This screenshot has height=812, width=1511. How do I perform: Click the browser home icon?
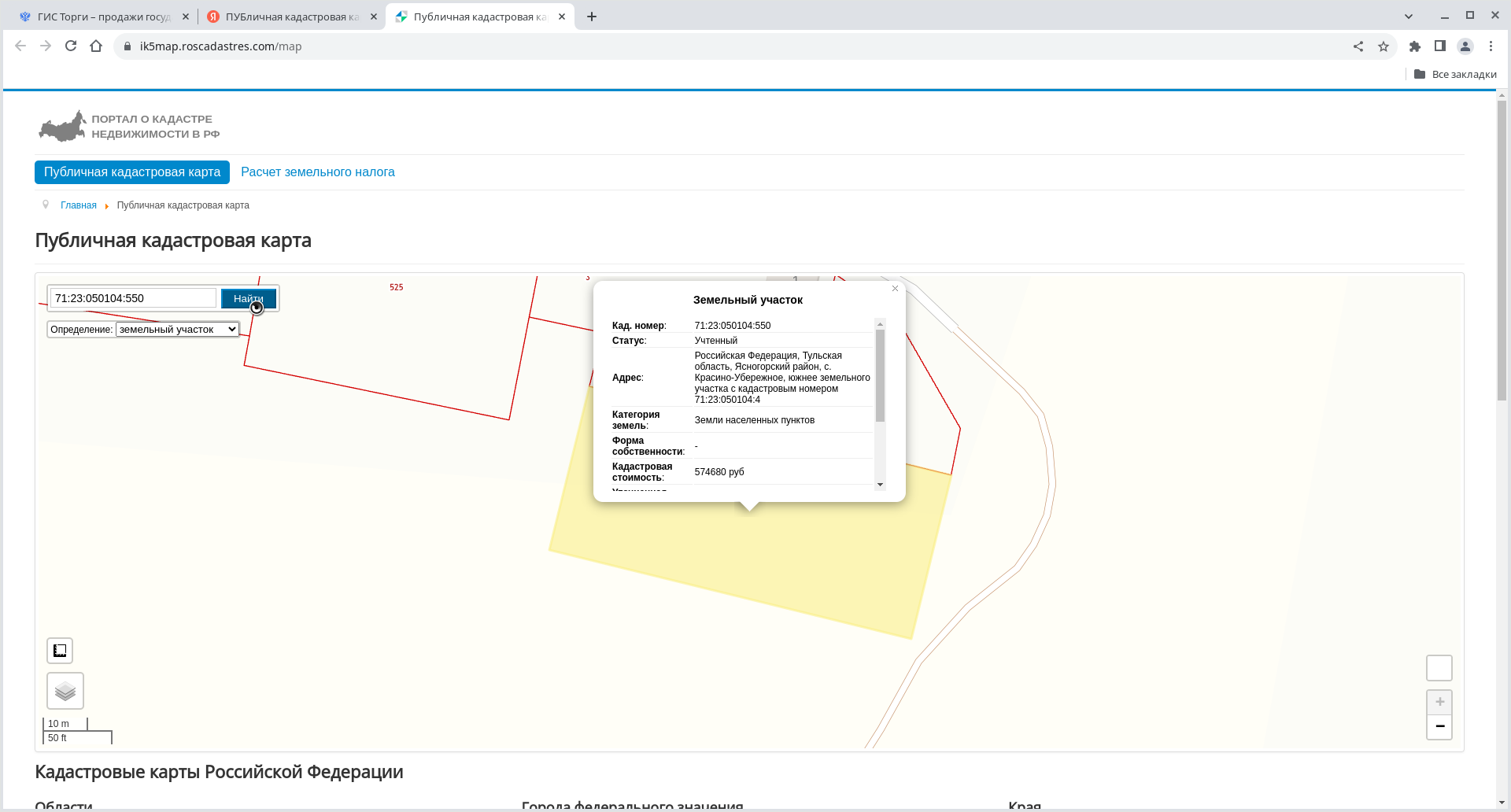pos(96,46)
